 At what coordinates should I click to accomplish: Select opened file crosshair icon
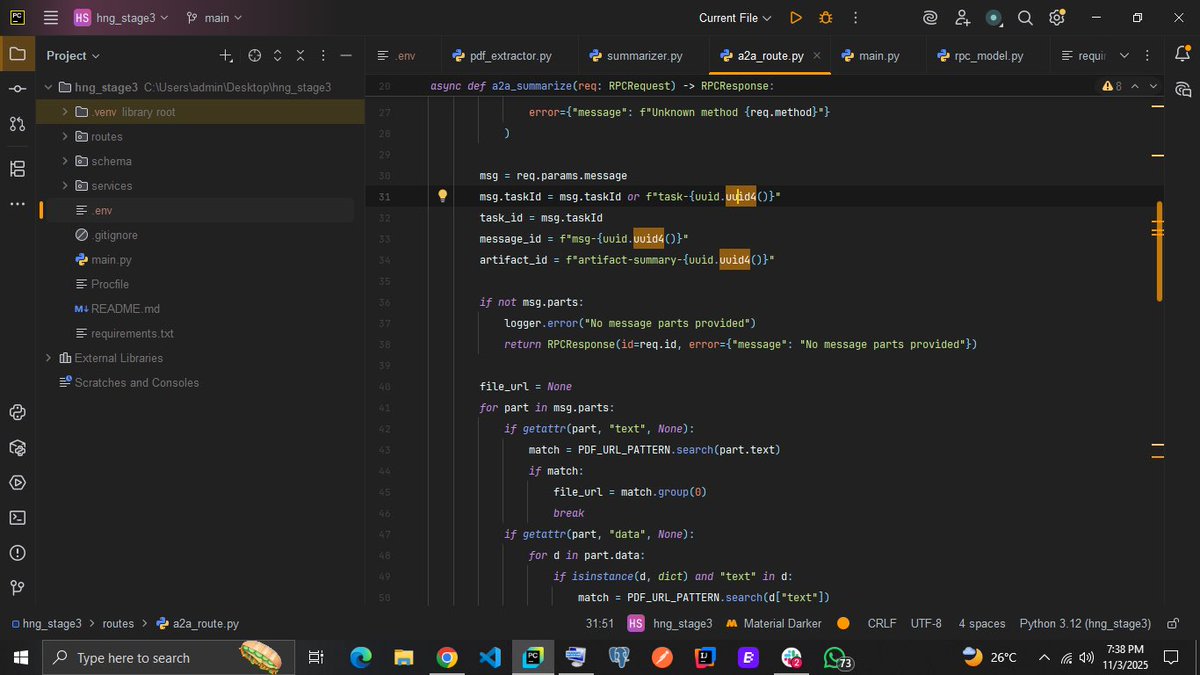[254, 56]
